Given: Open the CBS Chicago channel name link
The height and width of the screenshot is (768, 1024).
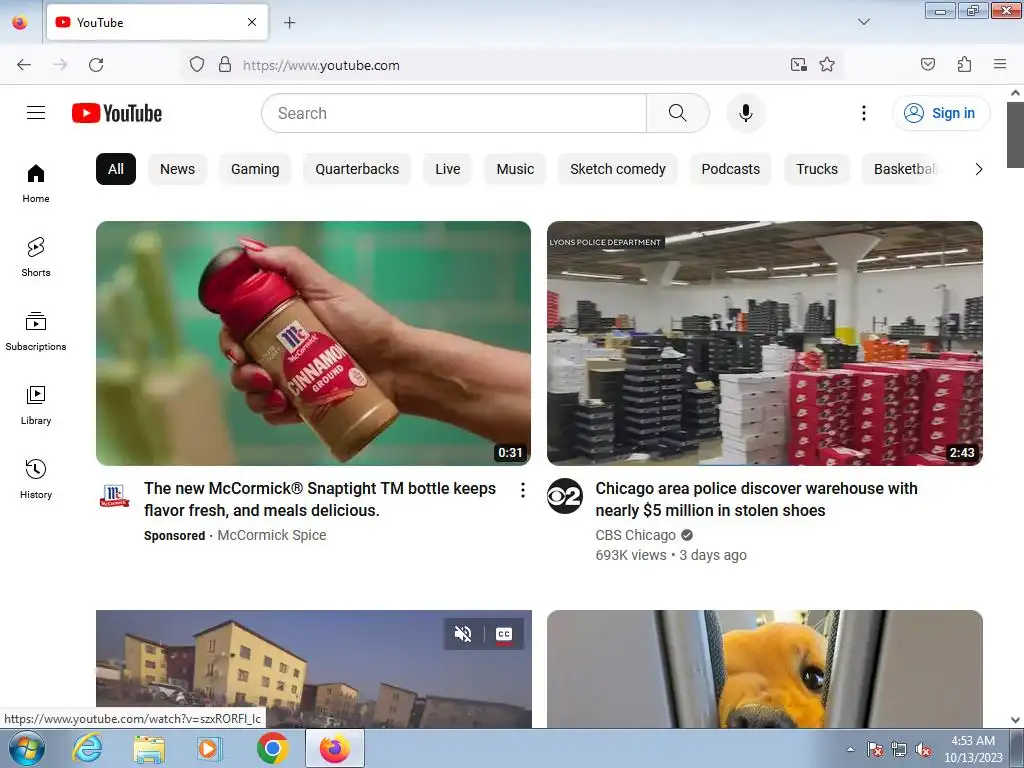Looking at the screenshot, I should [635, 535].
